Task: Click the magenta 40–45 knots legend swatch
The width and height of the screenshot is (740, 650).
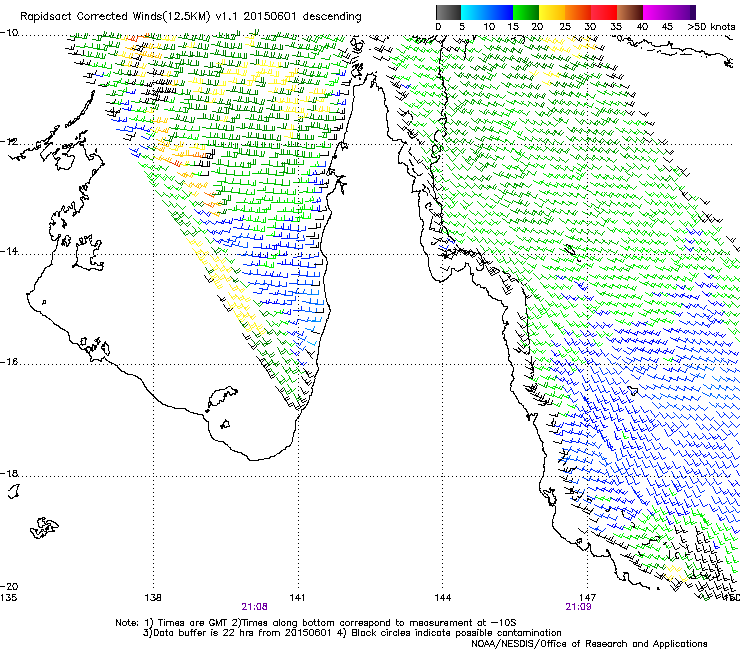Action: click(x=656, y=12)
